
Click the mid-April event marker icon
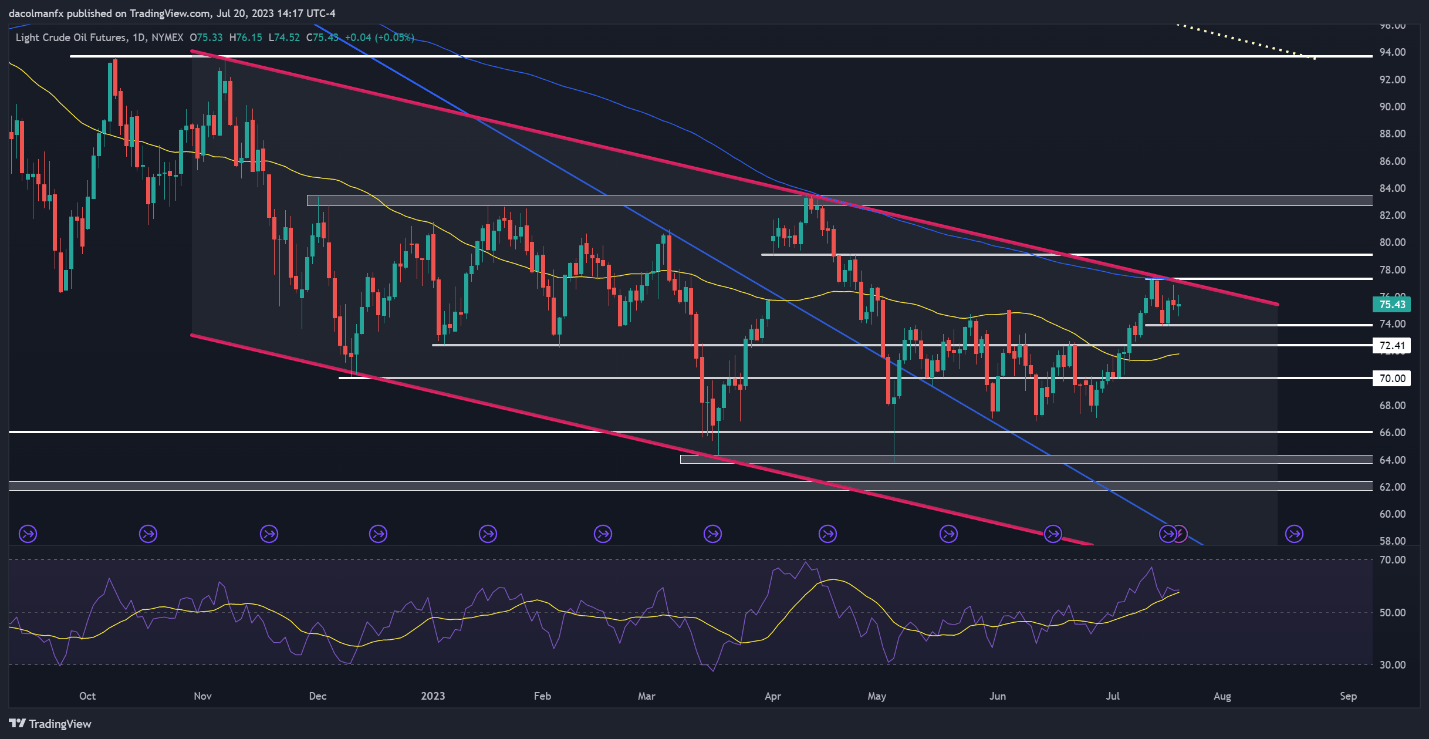pyautogui.click(x=827, y=534)
